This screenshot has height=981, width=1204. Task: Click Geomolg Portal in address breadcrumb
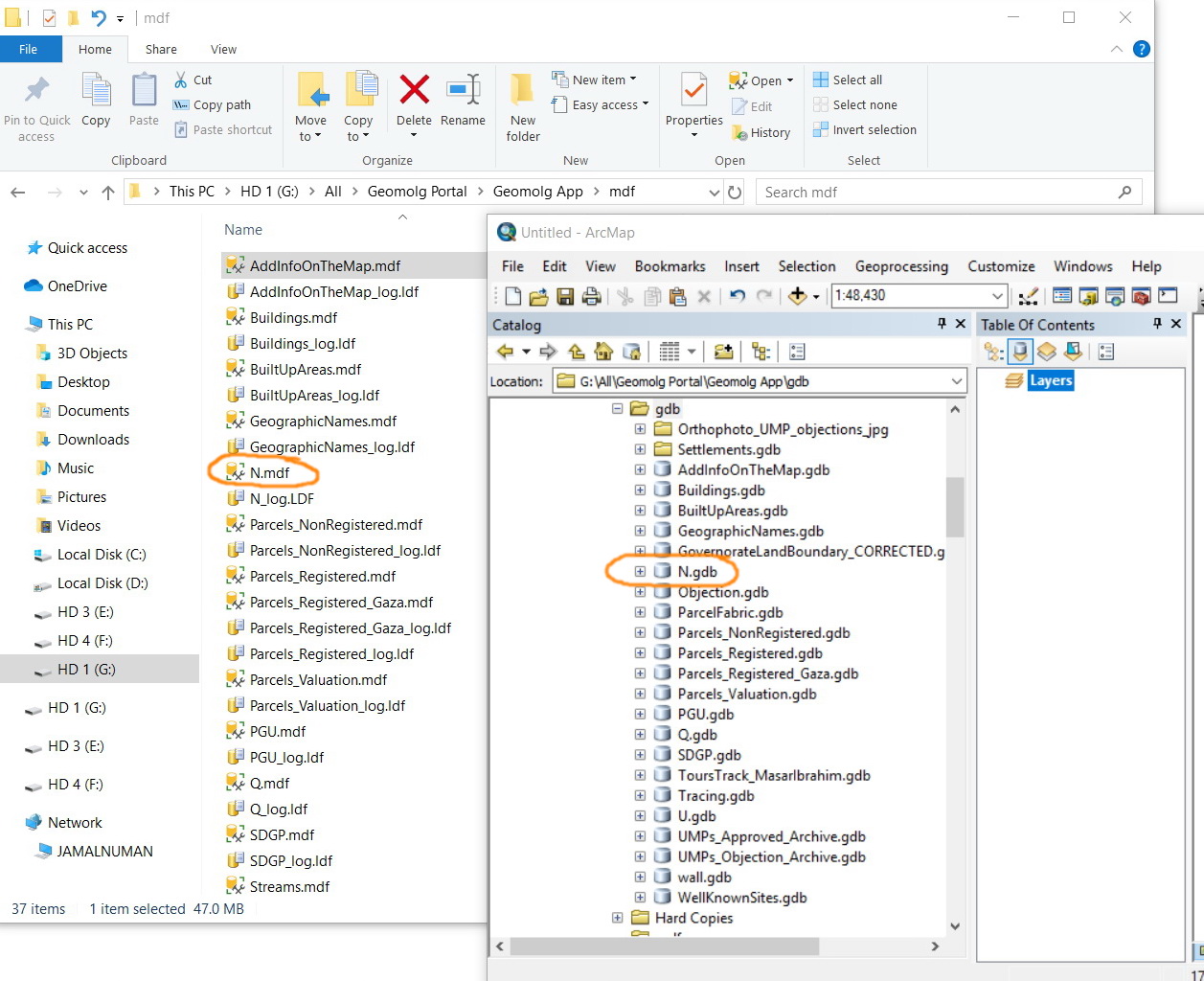point(418,192)
